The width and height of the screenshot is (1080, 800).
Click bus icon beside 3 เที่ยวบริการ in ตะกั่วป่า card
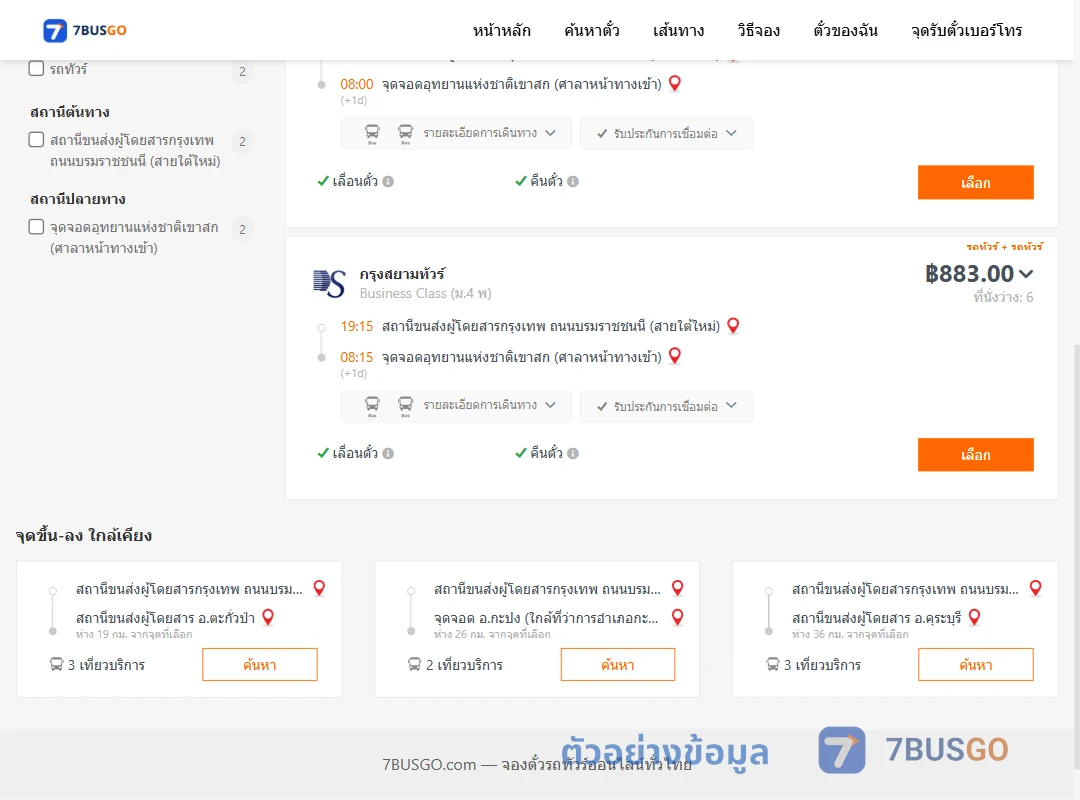56,664
